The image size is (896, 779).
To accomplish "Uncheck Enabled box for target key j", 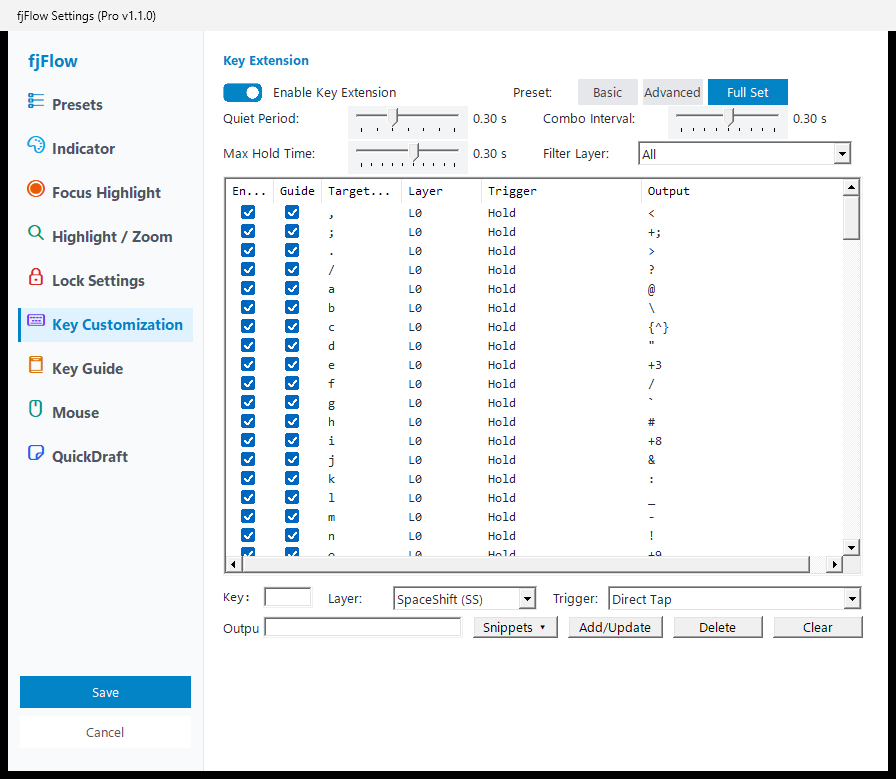I will pyautogui.click(x=248, y=460).
